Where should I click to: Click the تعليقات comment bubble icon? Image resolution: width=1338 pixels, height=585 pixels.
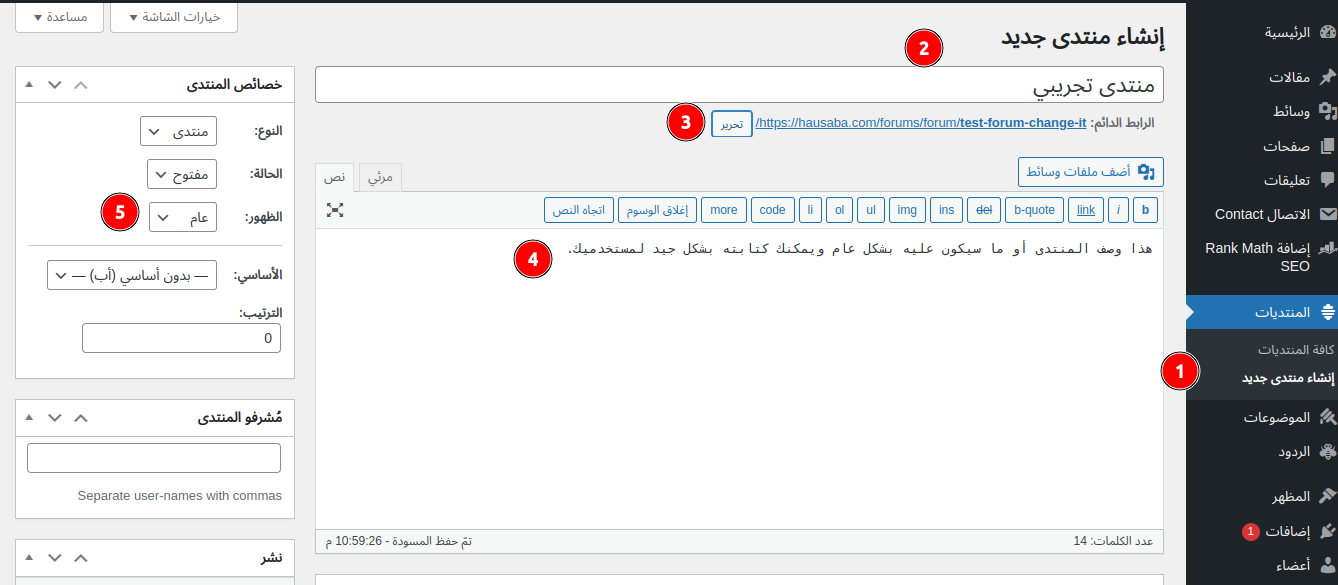pos(1327,180)
